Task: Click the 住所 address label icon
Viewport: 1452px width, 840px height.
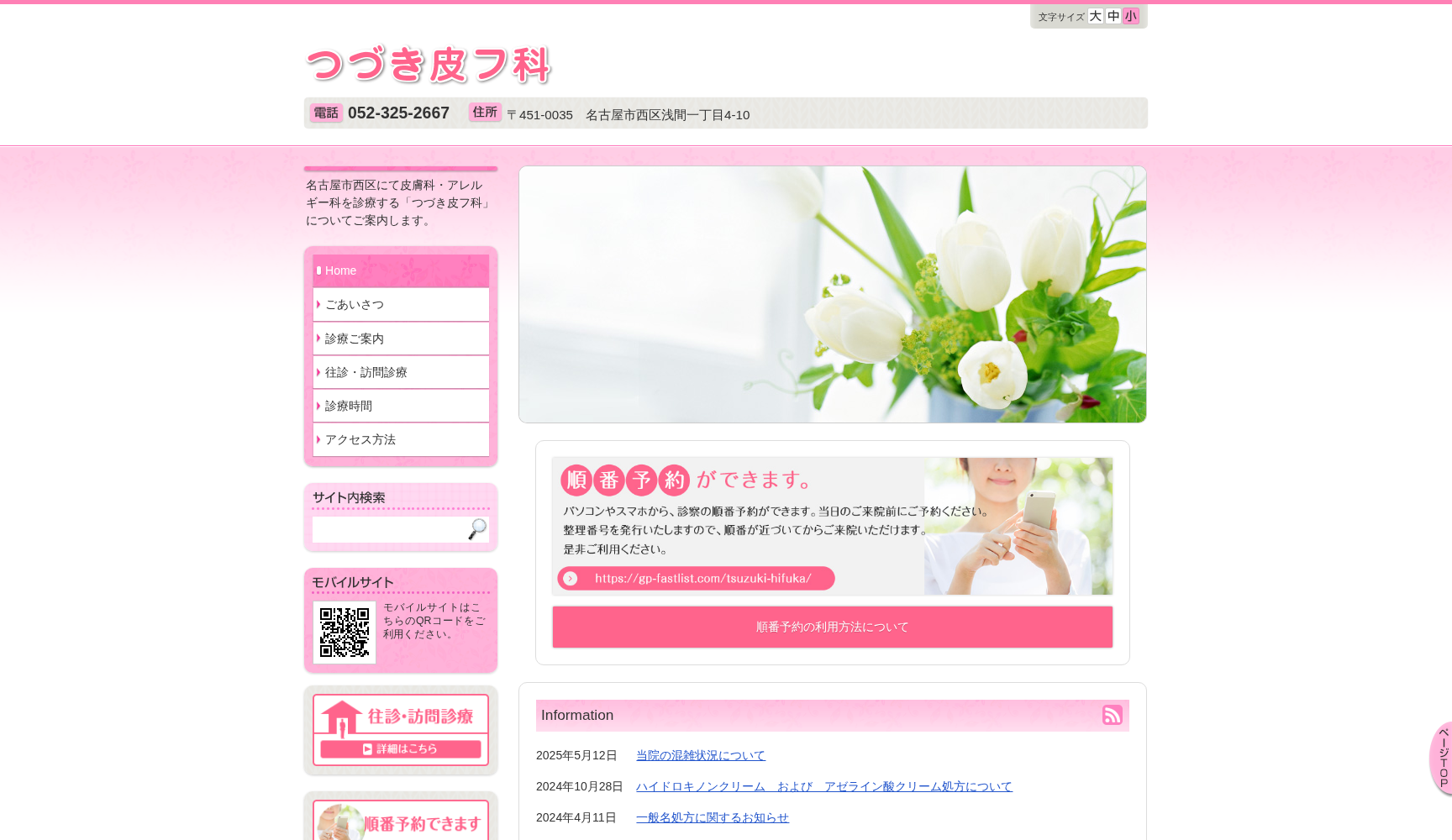Action: [x=485, y=112]
